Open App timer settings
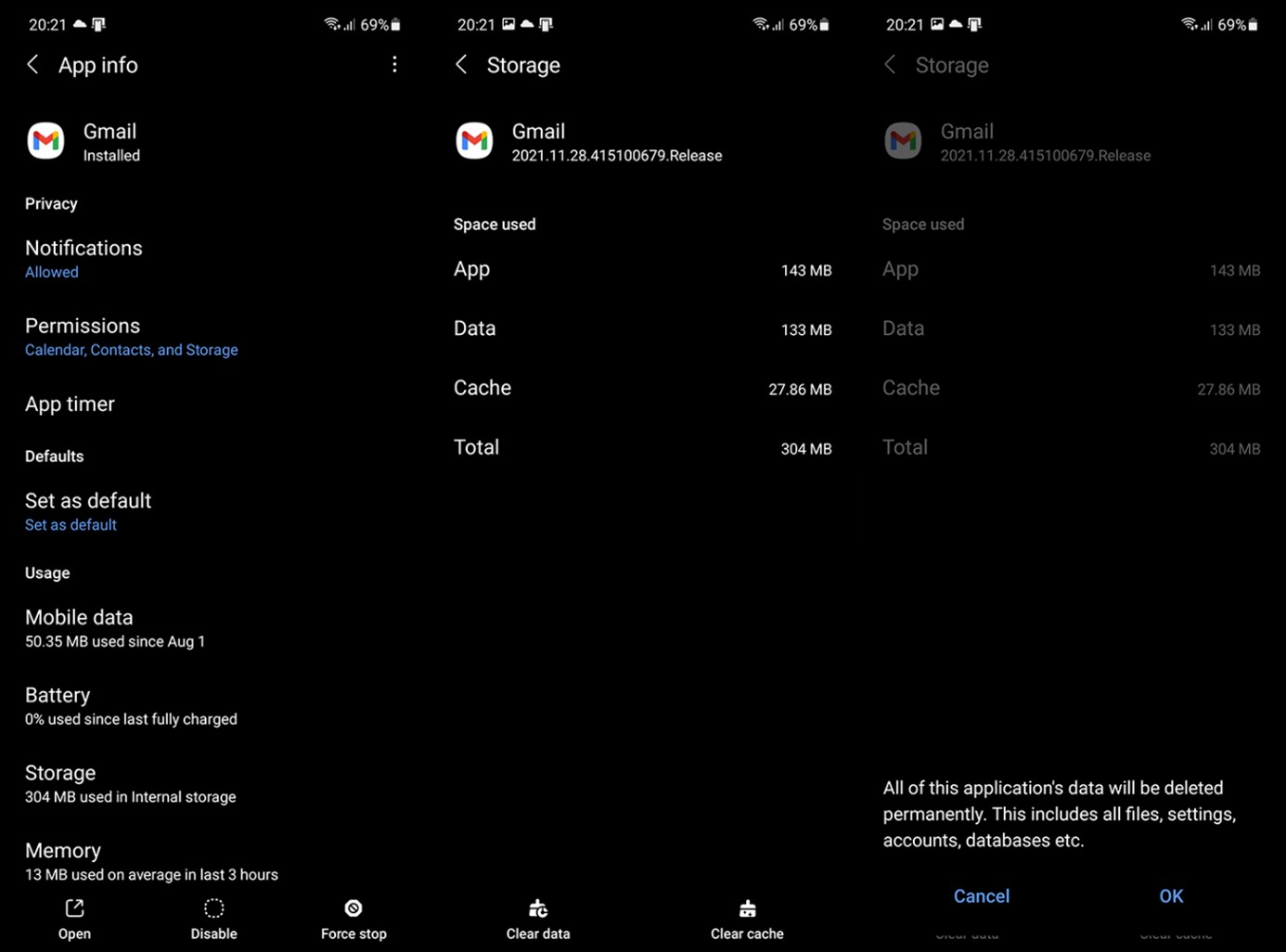The height and width of the screenshot is (952, 1286). pos(70,404)
